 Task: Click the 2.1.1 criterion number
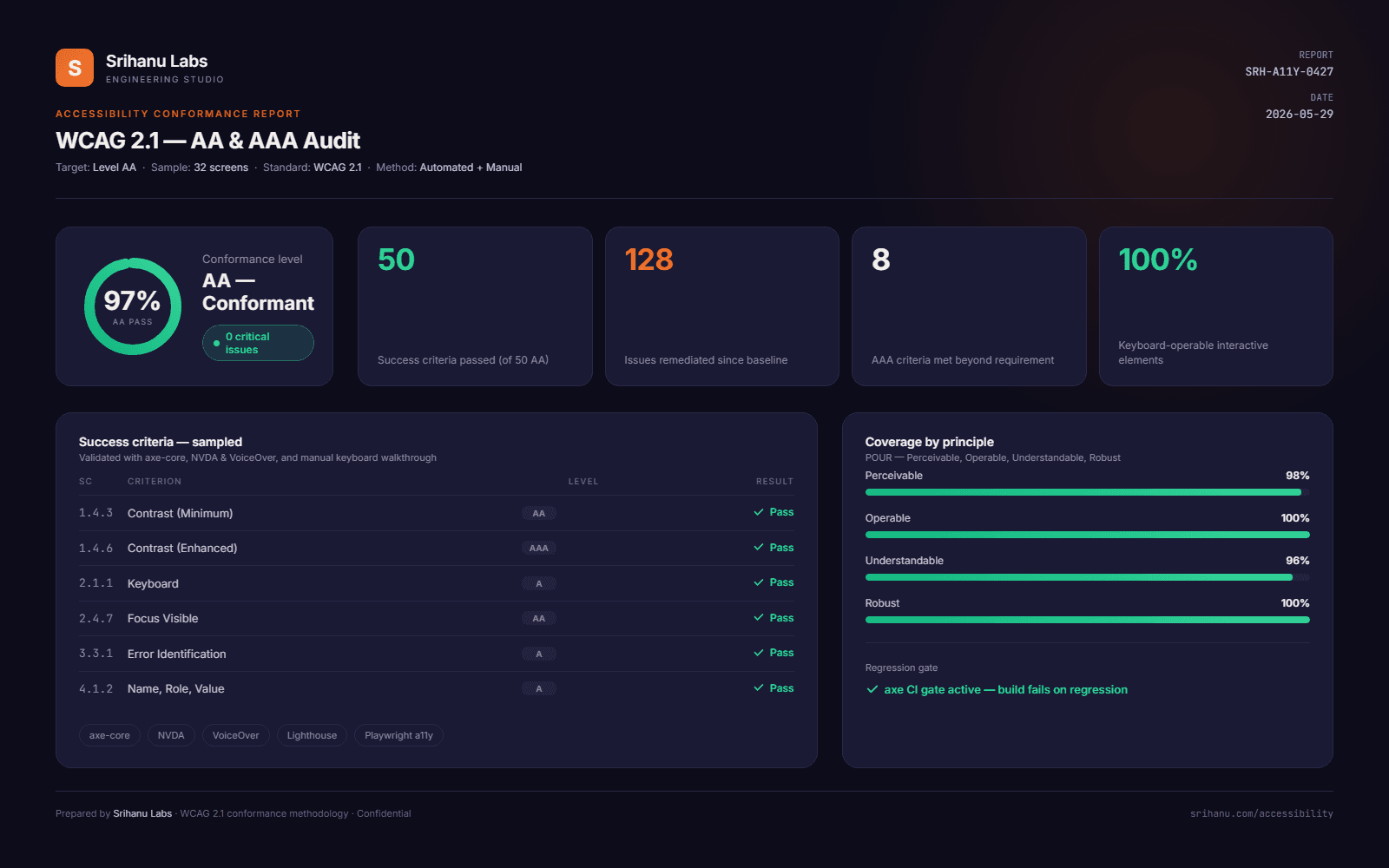pyautogui.click(x=95, y=583)
